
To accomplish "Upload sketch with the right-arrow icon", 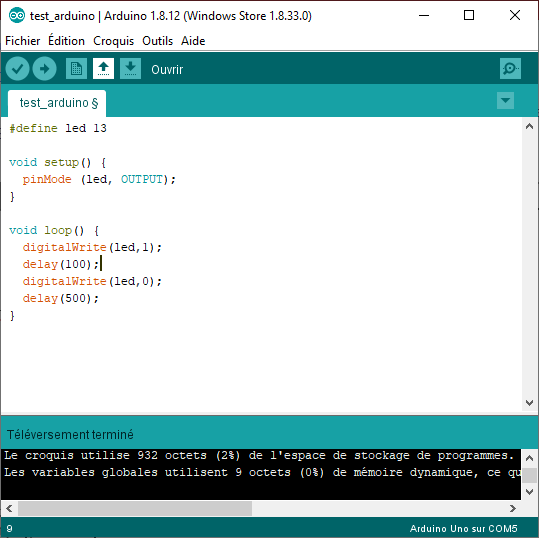I will pyautogui.click(x=45, y=69).
